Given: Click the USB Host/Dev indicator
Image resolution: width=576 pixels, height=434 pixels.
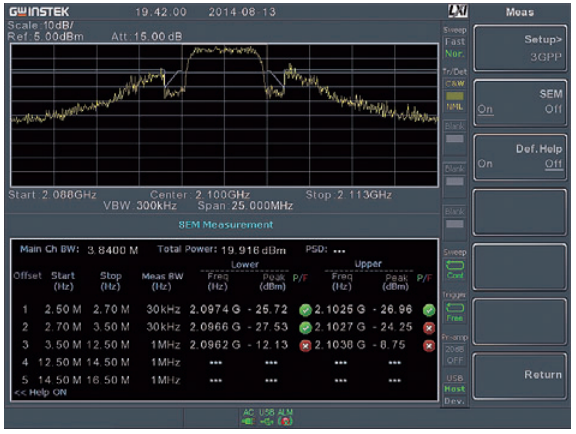Looking at the screenshot, I should coord(455,390).
